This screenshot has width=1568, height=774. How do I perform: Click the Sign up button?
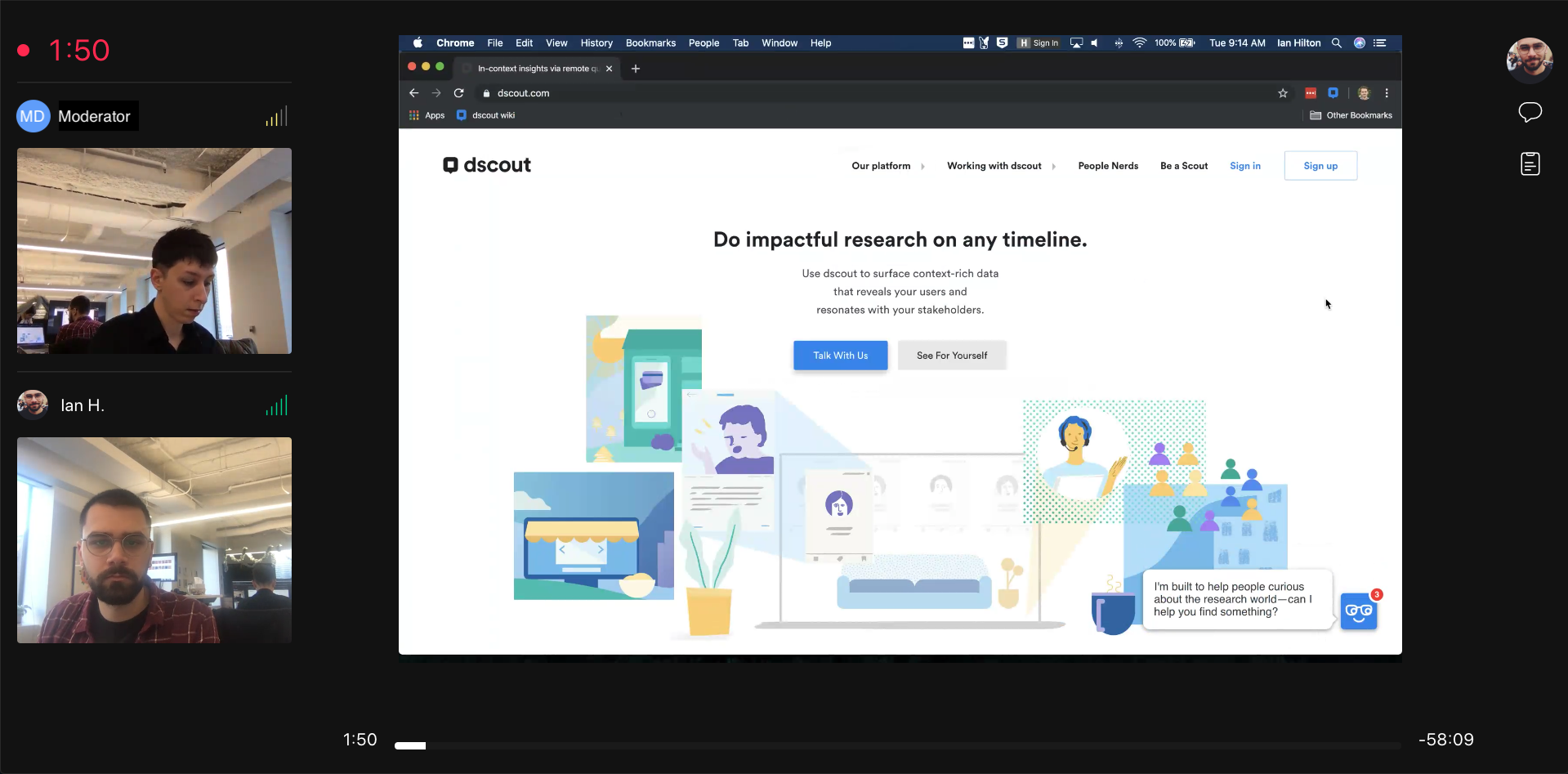[x=1320, y=166]
